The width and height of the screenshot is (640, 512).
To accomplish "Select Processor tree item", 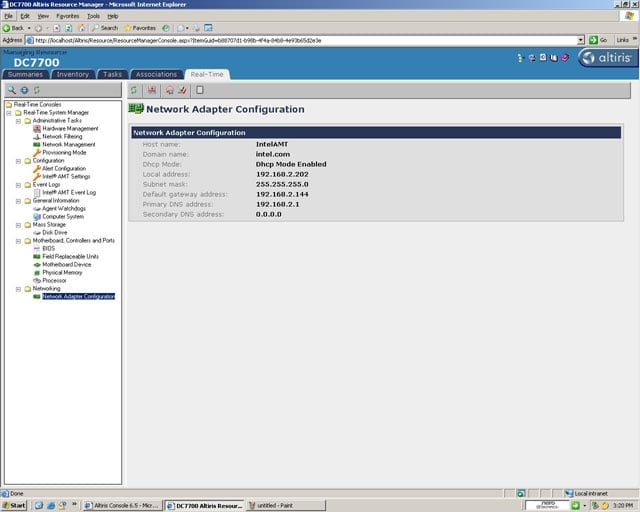I will 54,280.
